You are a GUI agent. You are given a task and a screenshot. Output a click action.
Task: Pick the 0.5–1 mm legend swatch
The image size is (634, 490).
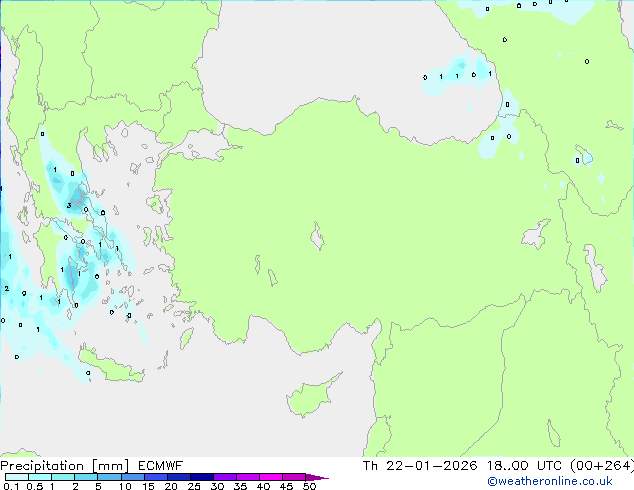click(40, 477)
